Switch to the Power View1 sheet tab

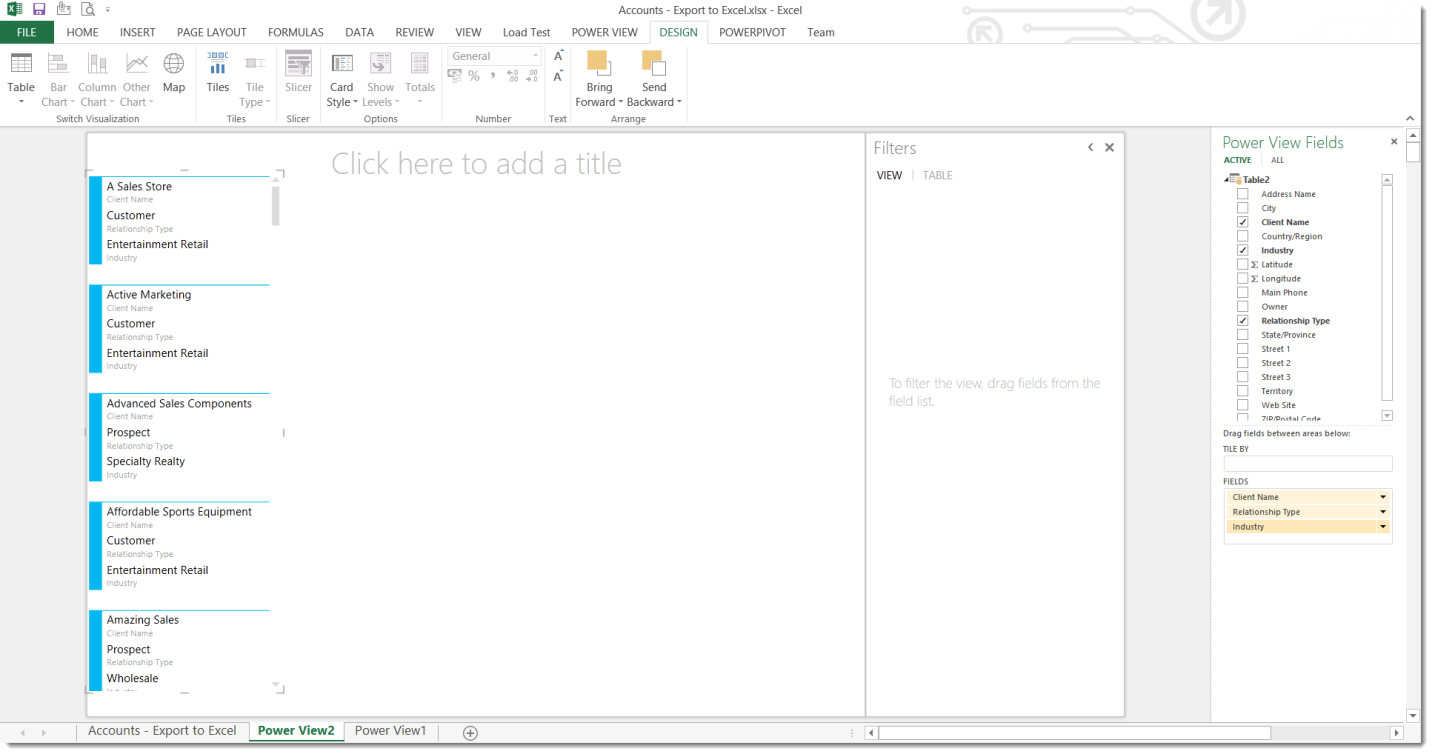(x=390, y=731)
